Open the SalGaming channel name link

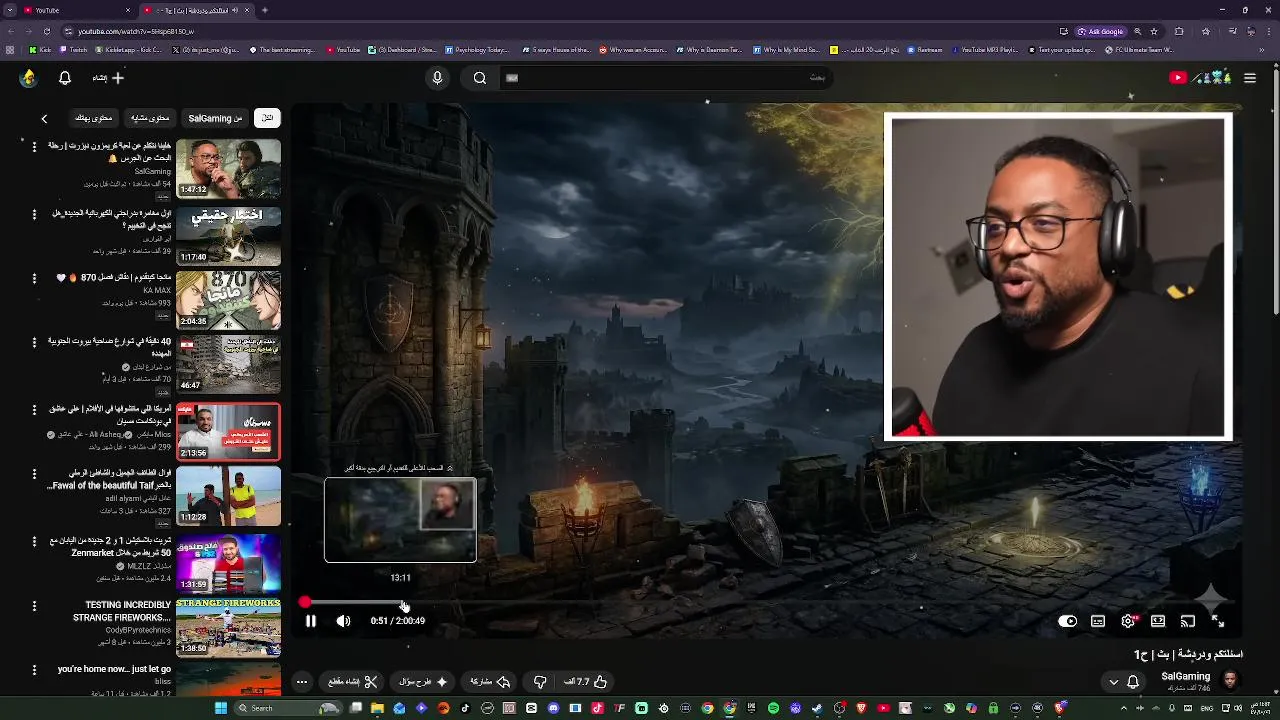coord(1186,677)
